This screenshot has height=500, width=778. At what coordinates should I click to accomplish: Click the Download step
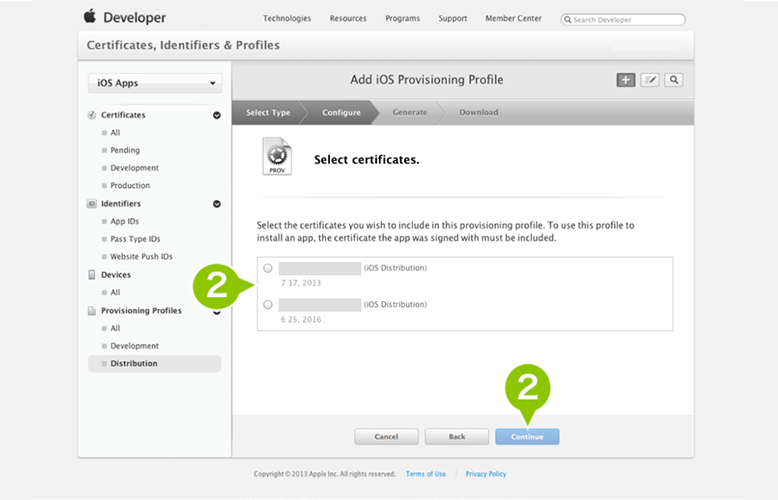coord(478,113)
